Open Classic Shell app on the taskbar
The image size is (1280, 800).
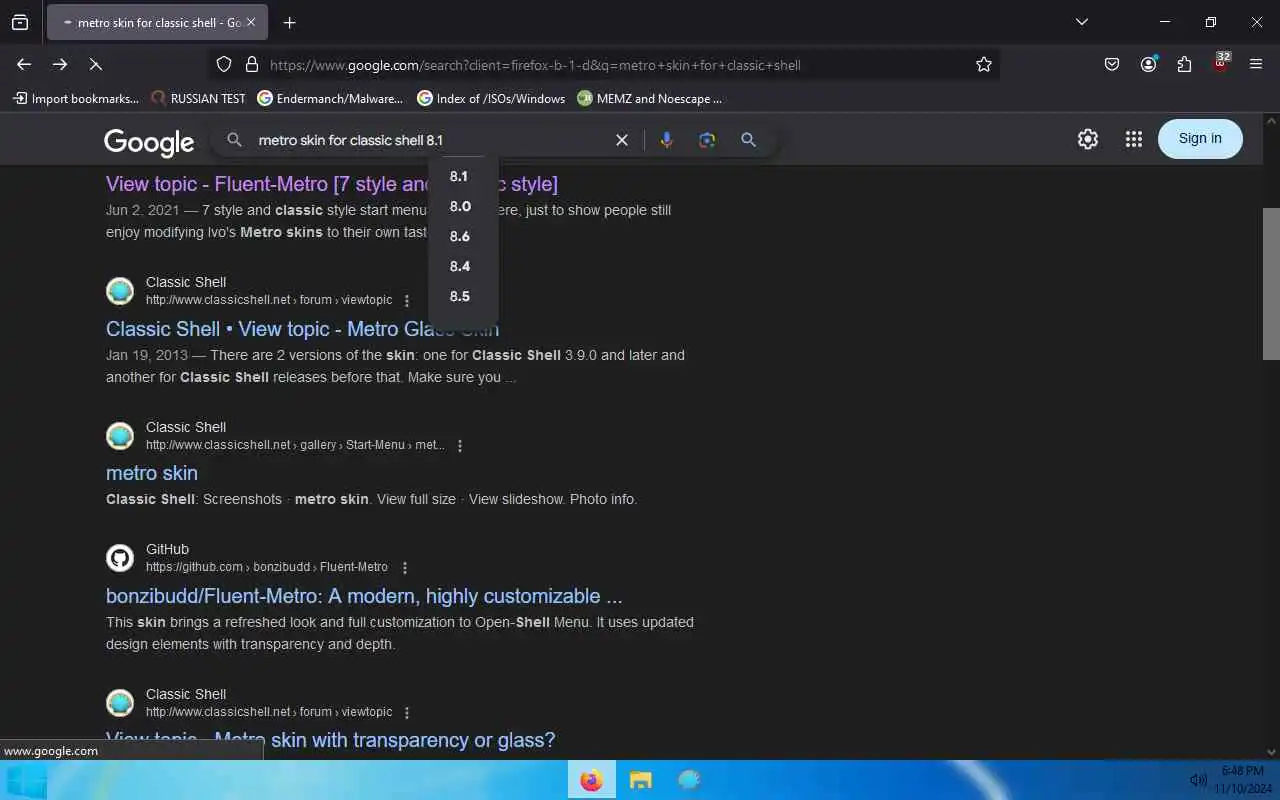689,780
